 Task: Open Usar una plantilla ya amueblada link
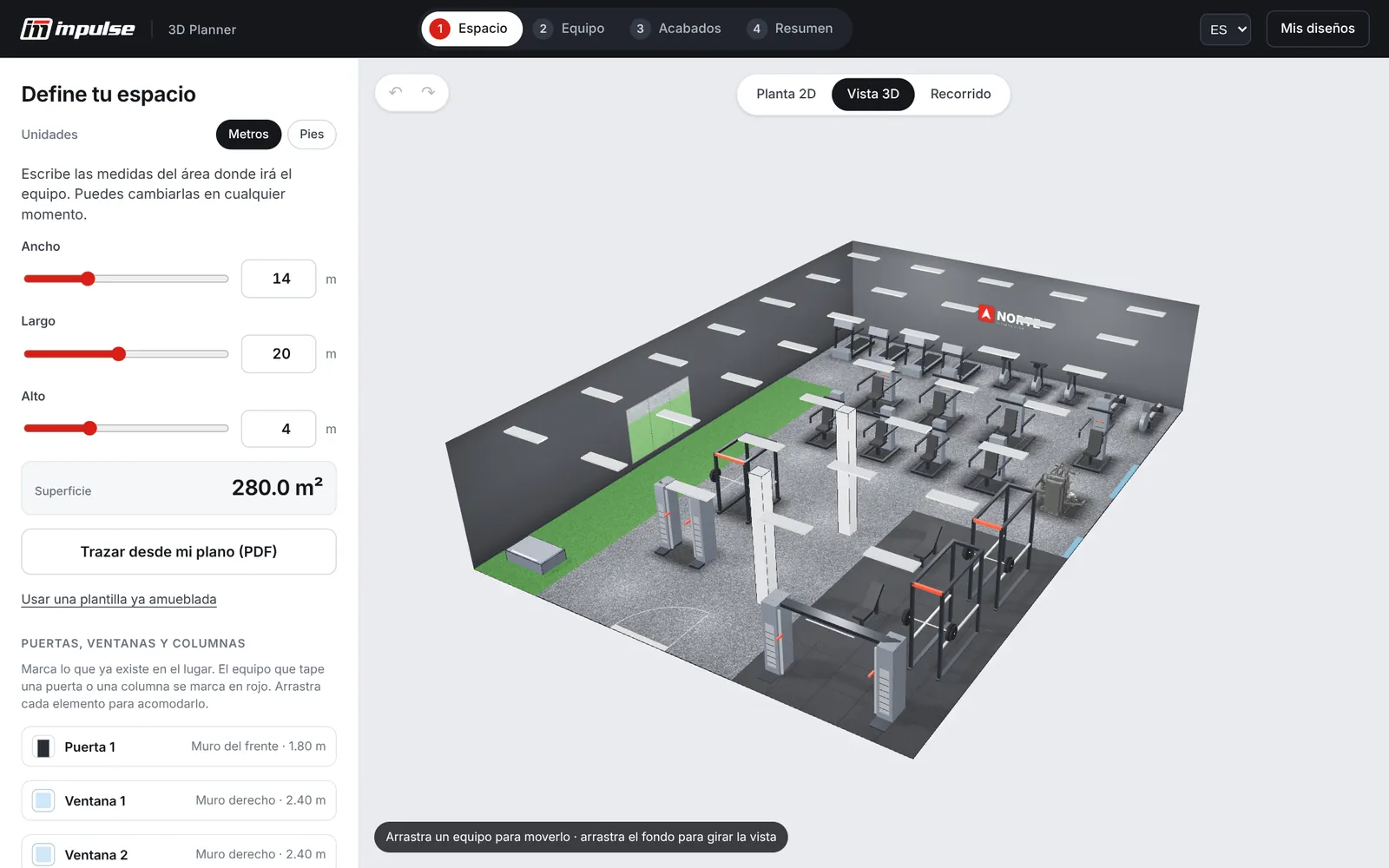(119, 600)
